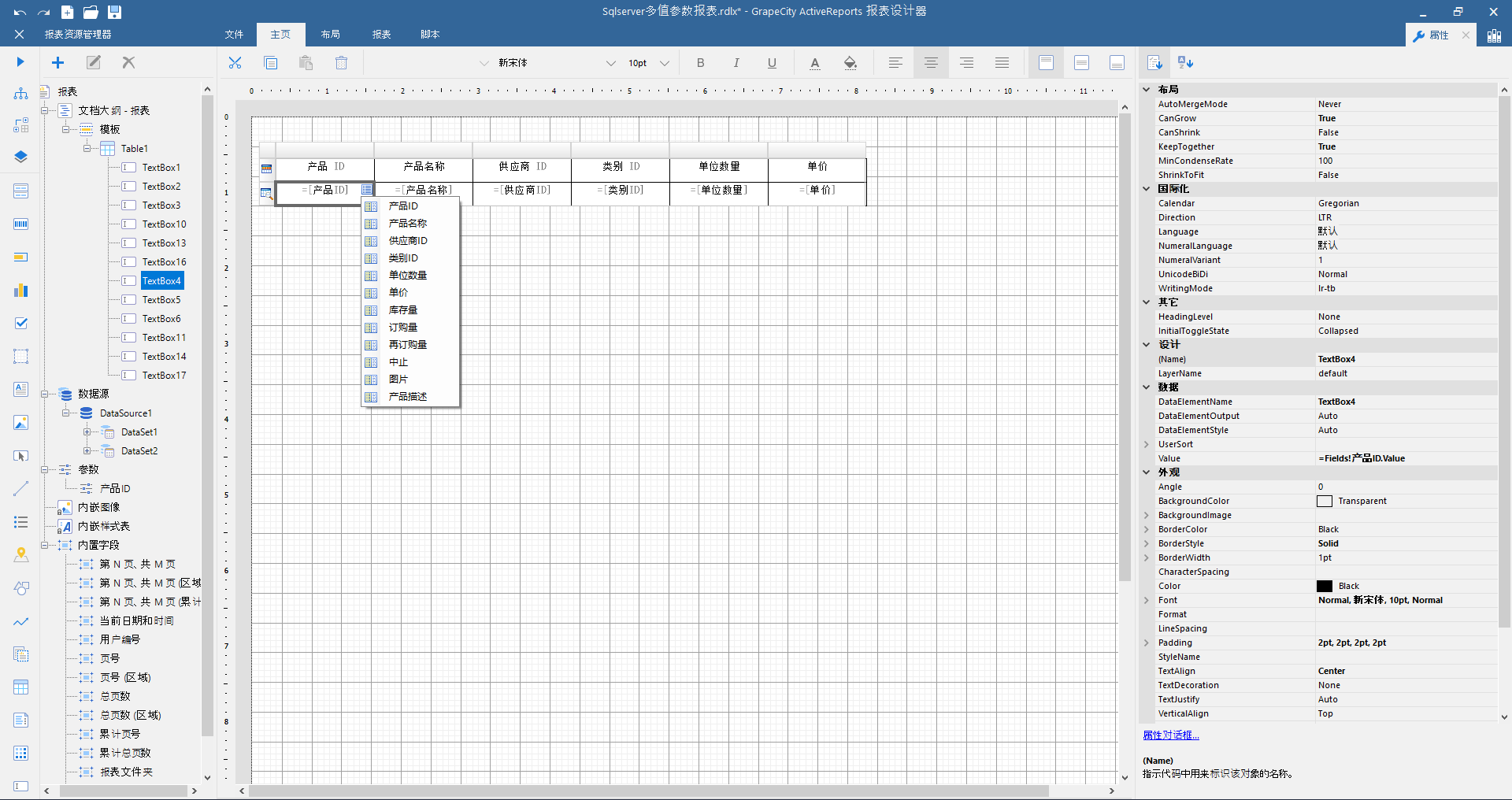The width and height of the screenshot is (1512, 800).
Task: Select the chart tool in the toolbox
Action: coord(20,290)
